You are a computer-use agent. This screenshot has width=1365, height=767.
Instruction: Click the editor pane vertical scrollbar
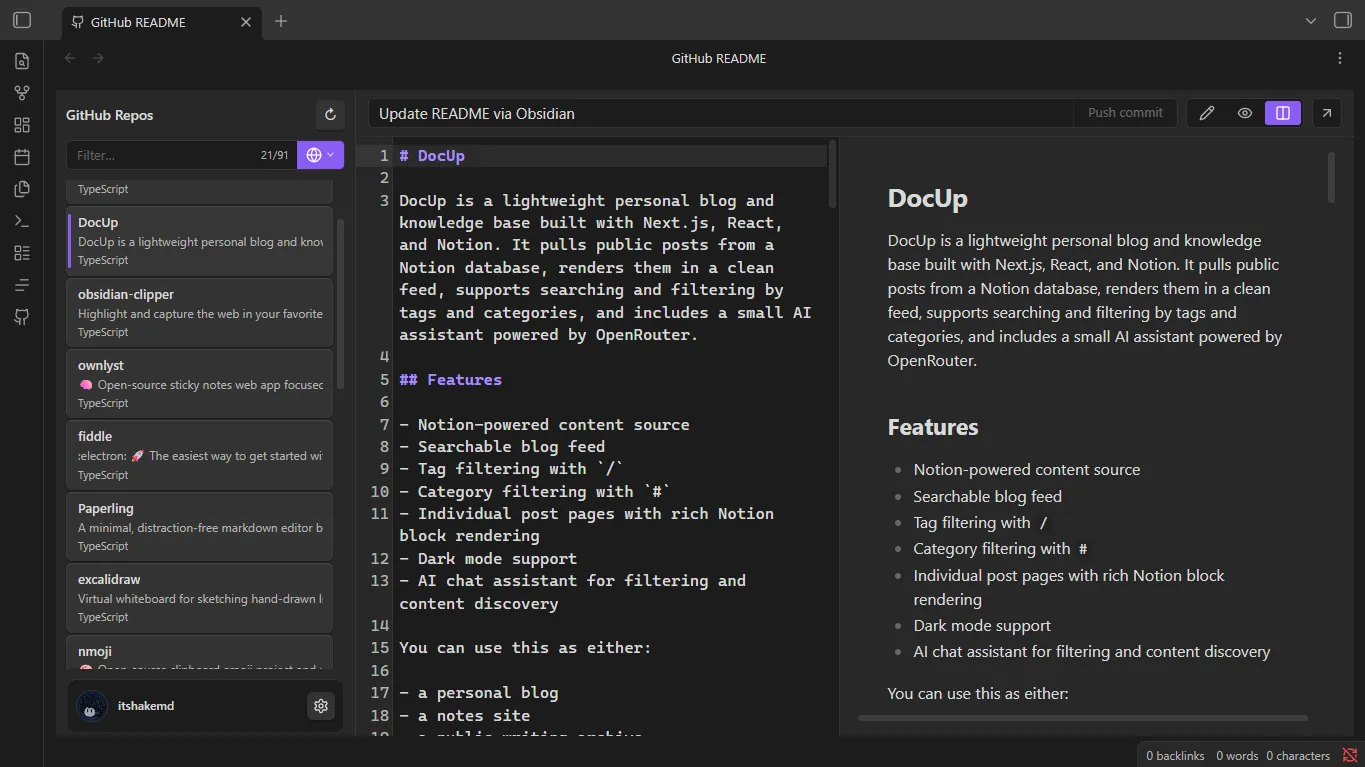pos(832,175)
